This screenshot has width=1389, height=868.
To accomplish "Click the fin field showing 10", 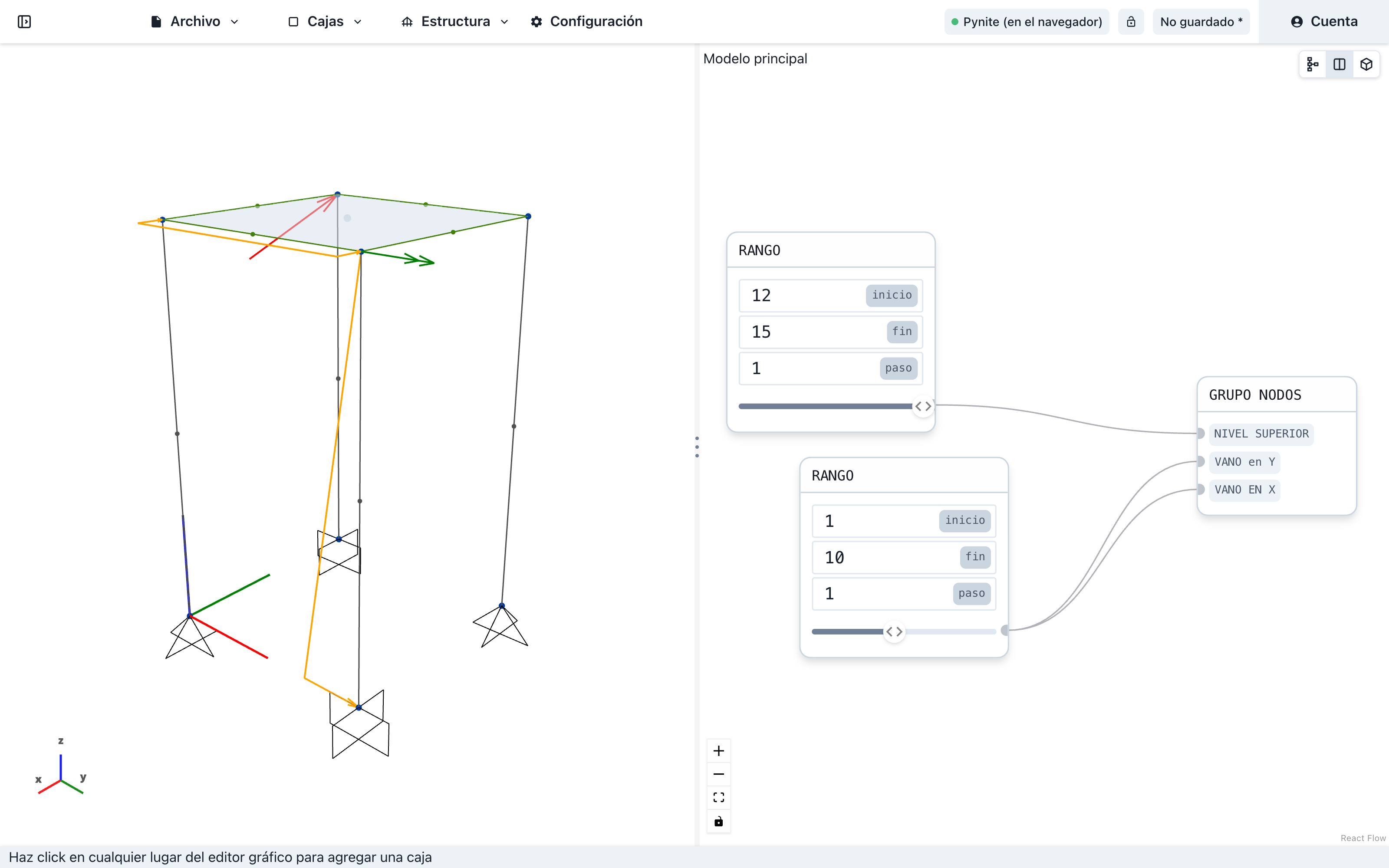I will tap(904, 557).
